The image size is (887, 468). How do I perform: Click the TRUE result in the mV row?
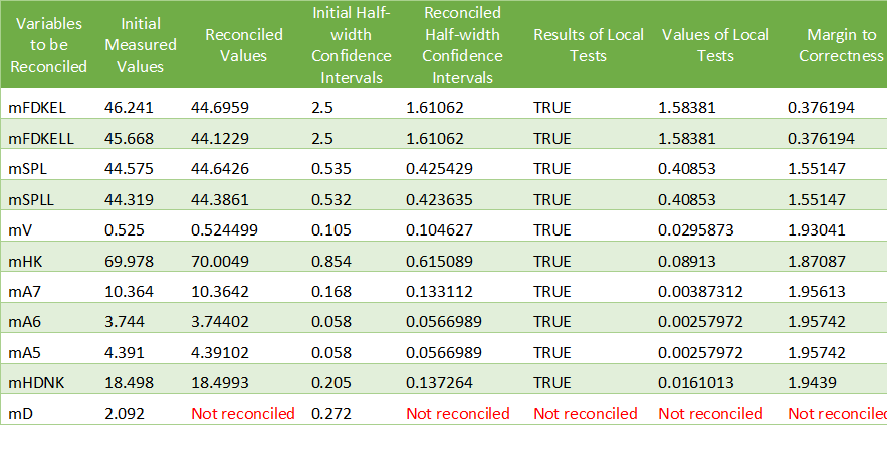tap(552, 230)
